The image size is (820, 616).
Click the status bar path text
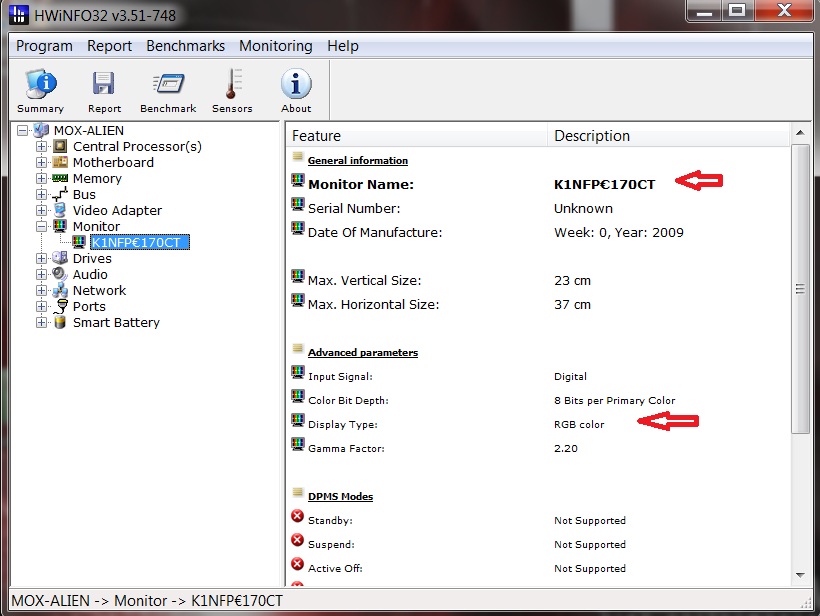[147, 601]
